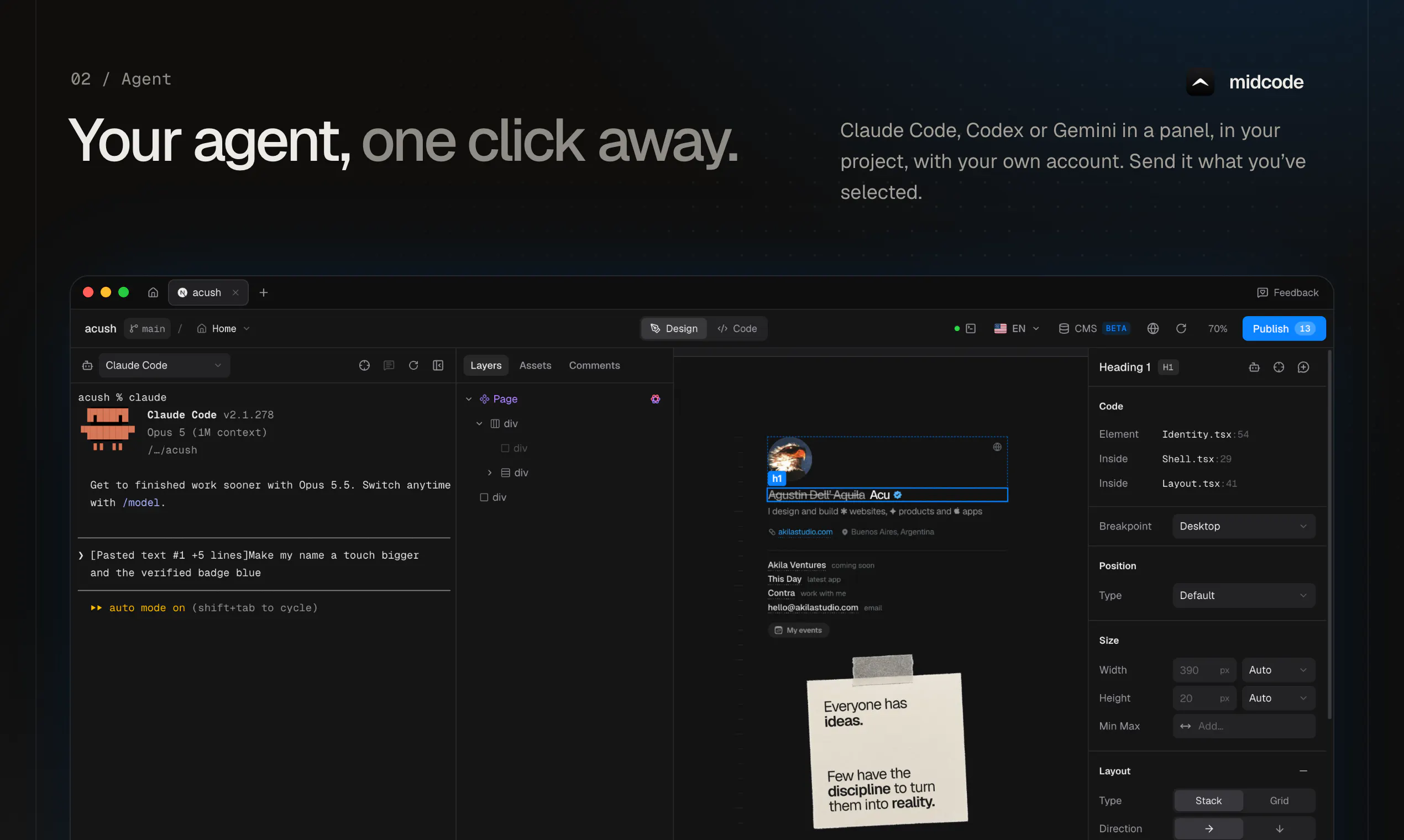
Task: Expand the collapsed div layer with right chevron
Action: [490, 473]
